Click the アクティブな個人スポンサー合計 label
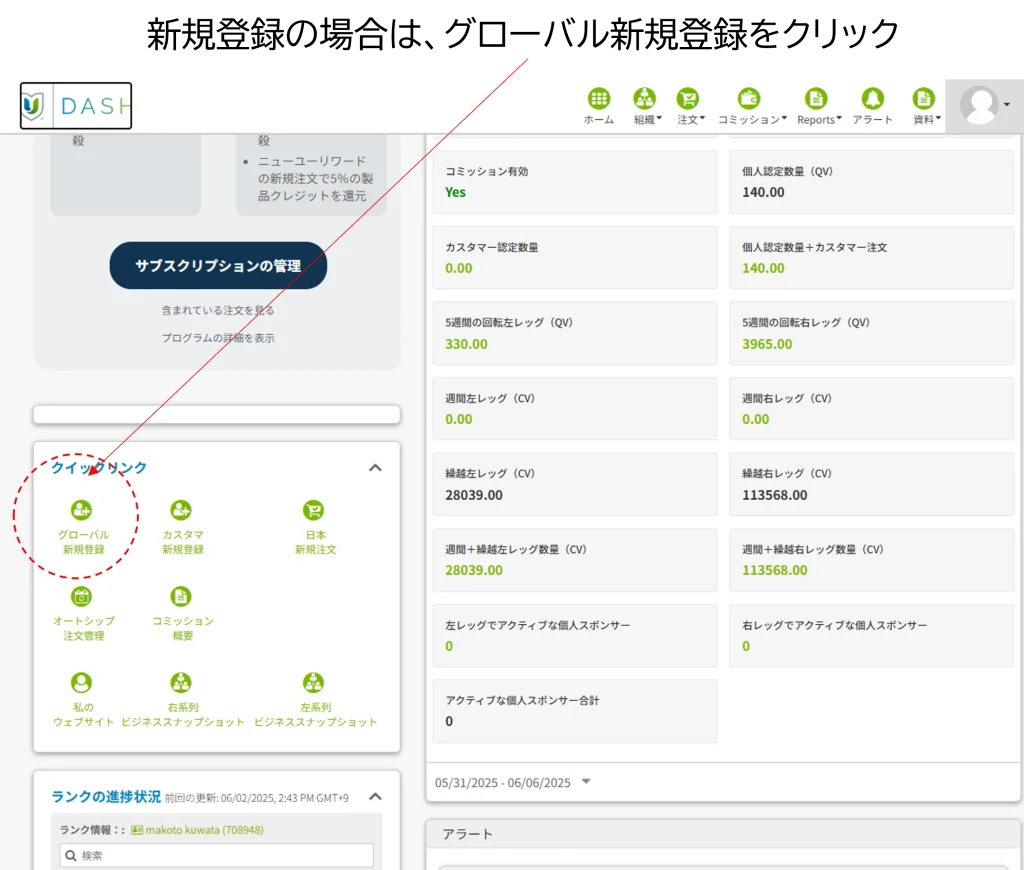Image resolution: width=1024 pixels, height=870 pixels. pos(522,700)
